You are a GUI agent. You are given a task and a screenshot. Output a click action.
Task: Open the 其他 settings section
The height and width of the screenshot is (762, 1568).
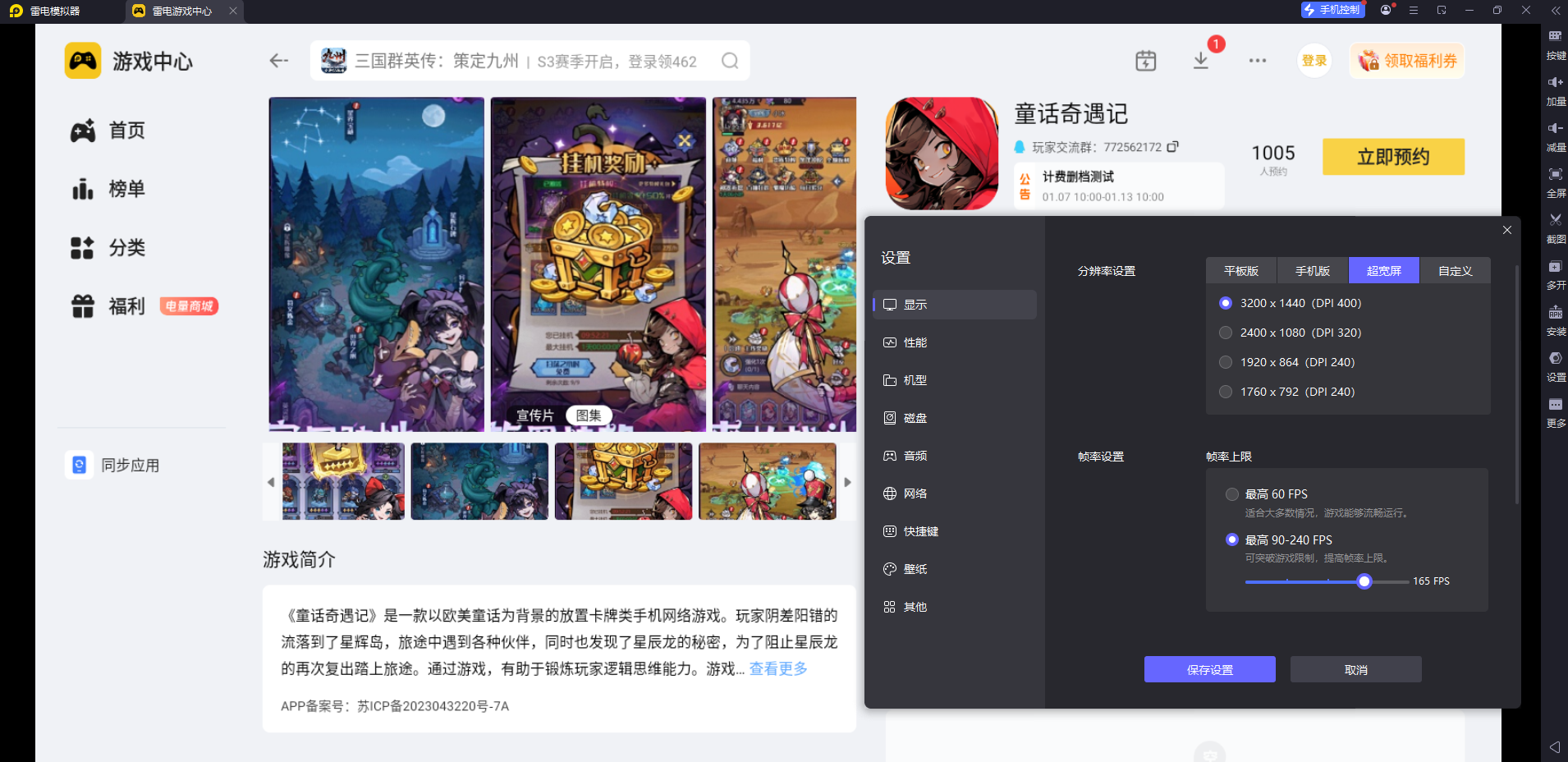[x=955, y=607]
